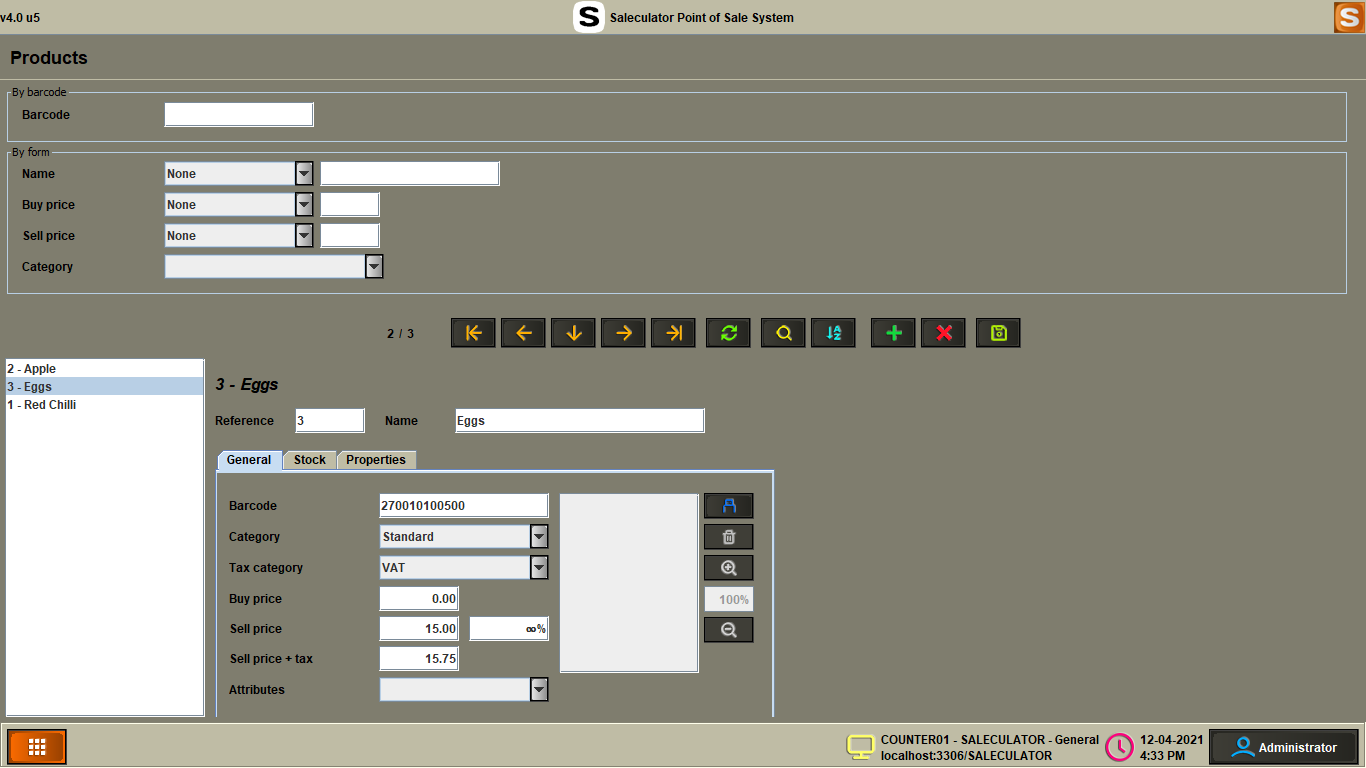Click the green refresh/reload icon

point(728,333)
